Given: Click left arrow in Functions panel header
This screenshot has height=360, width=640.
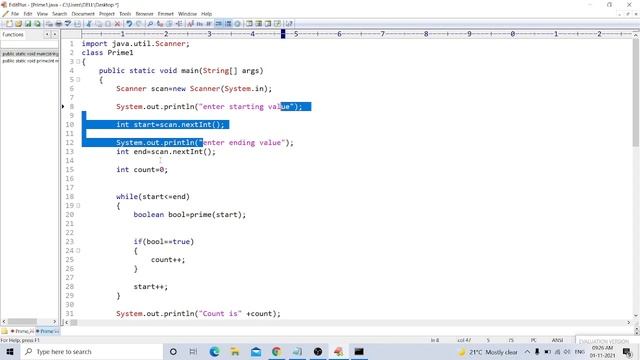Looking at the screenshot, I should 47,35.
